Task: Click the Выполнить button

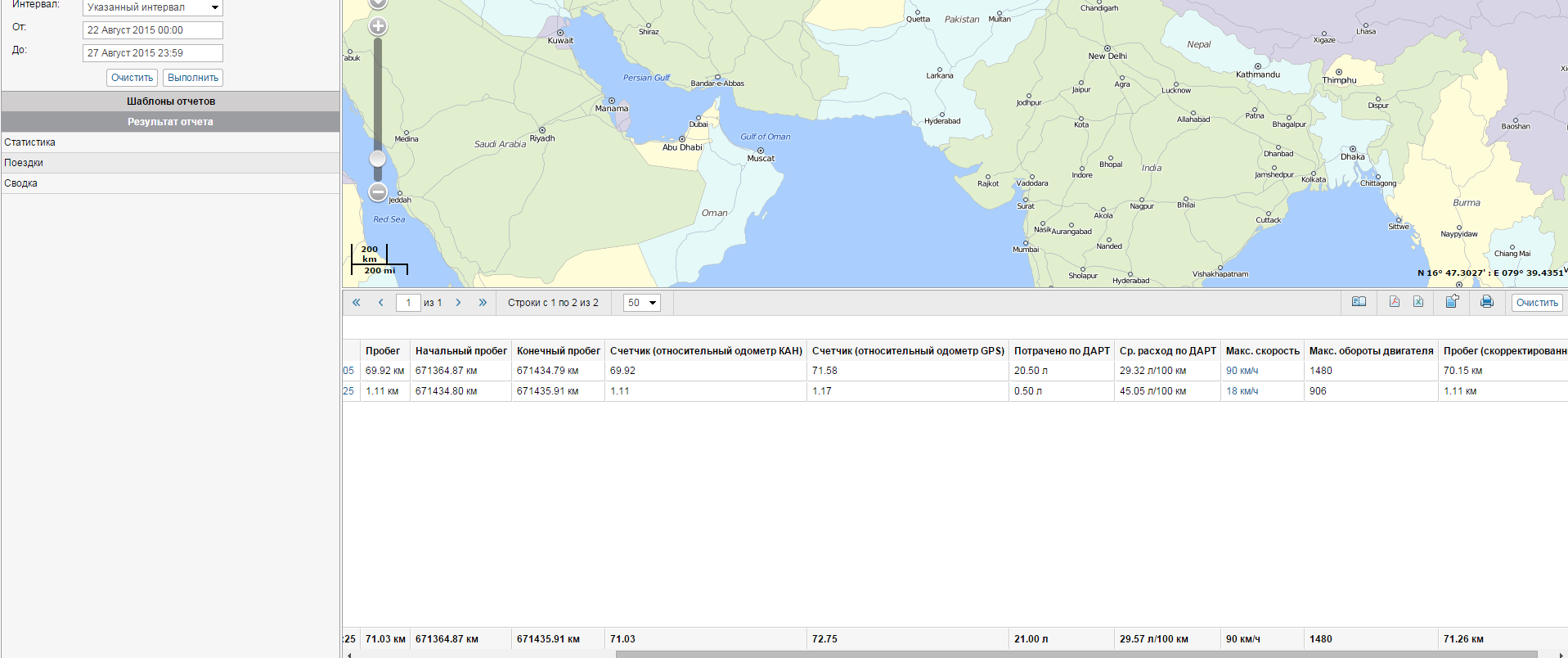Action: (193, 78)
